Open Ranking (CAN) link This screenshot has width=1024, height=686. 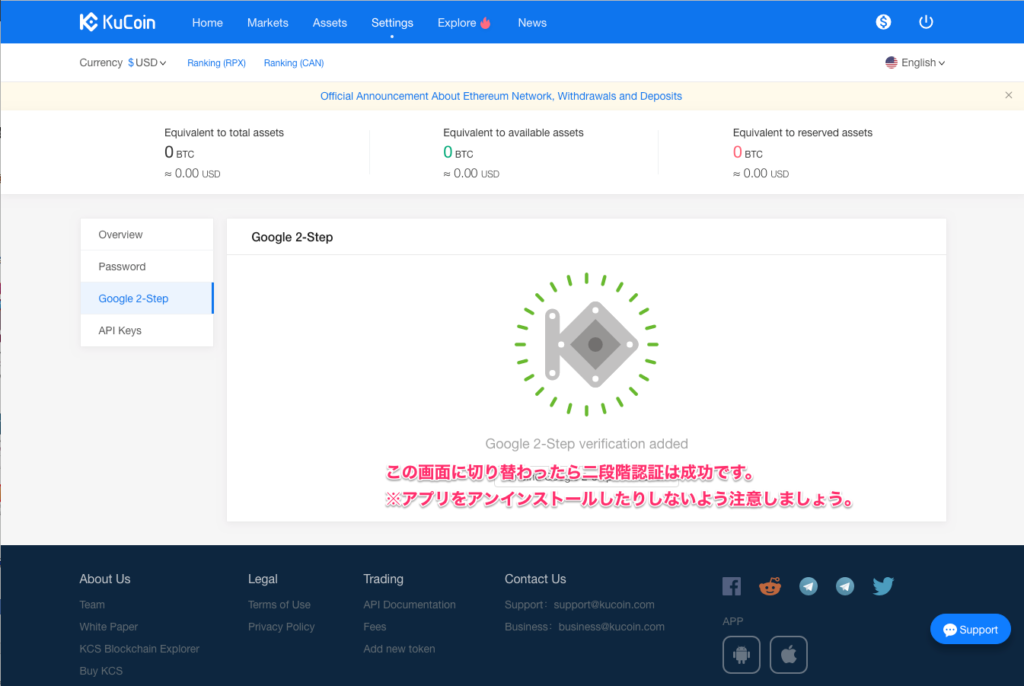(x=293, y=63)
